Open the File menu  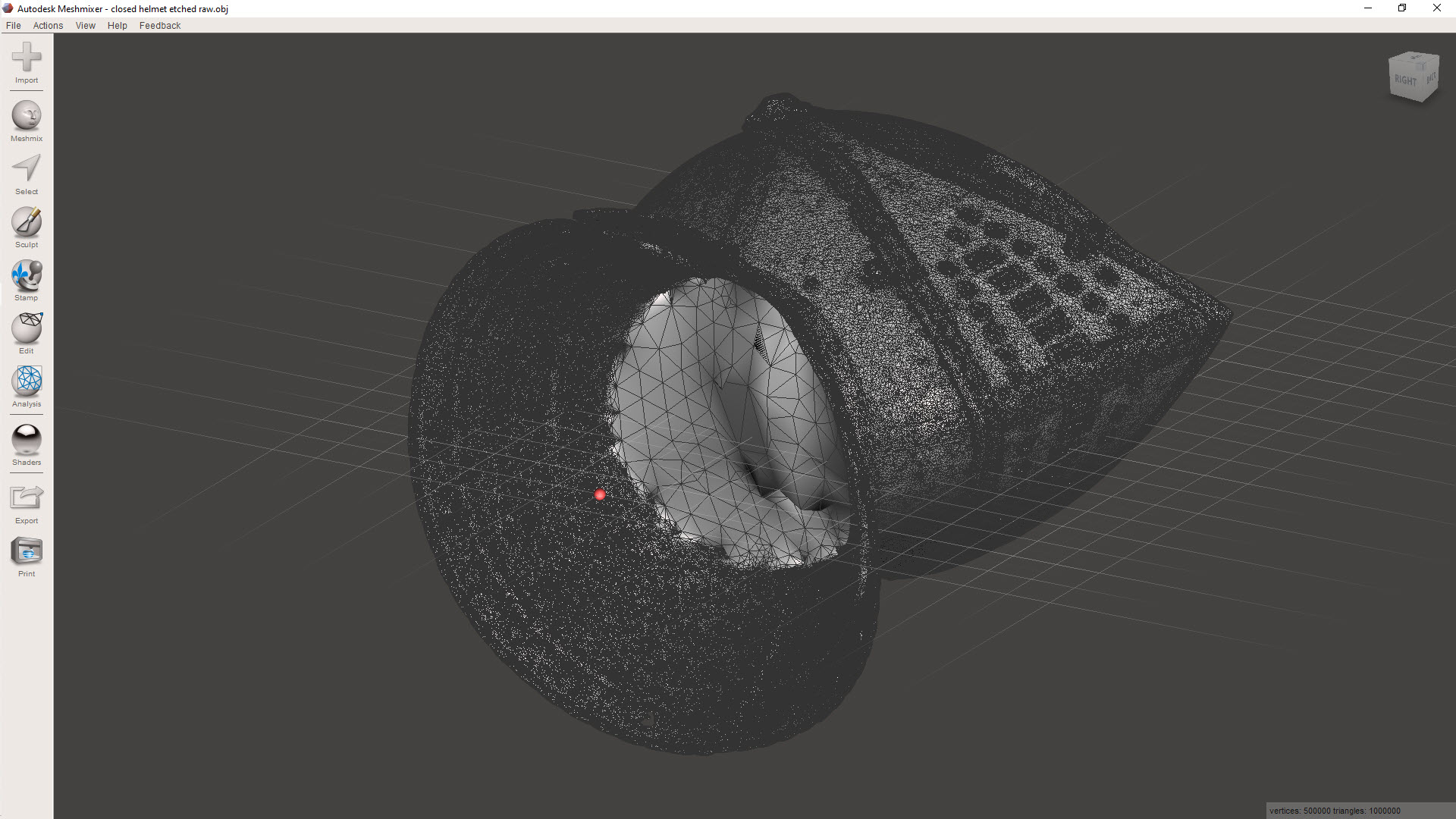[x=13, y=25]
